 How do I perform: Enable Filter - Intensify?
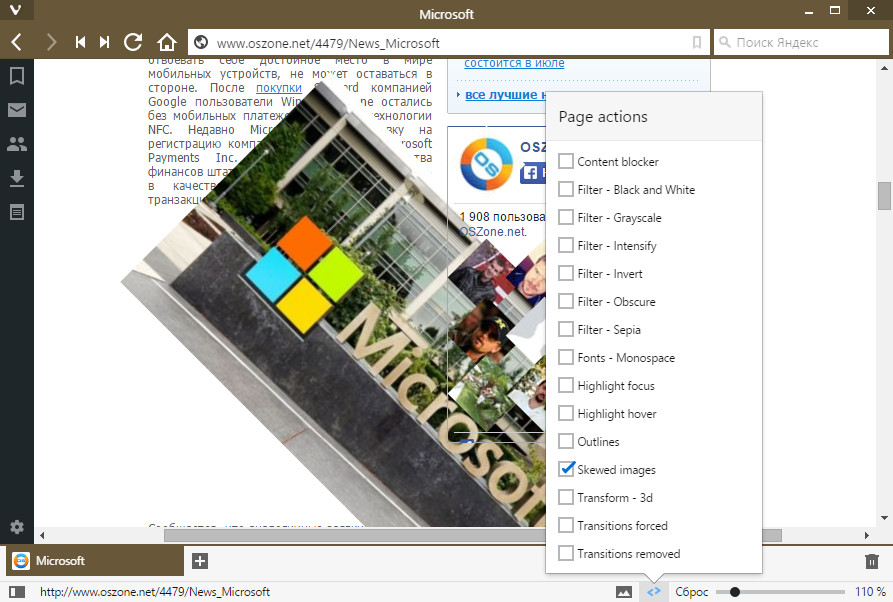pos(566,245)
